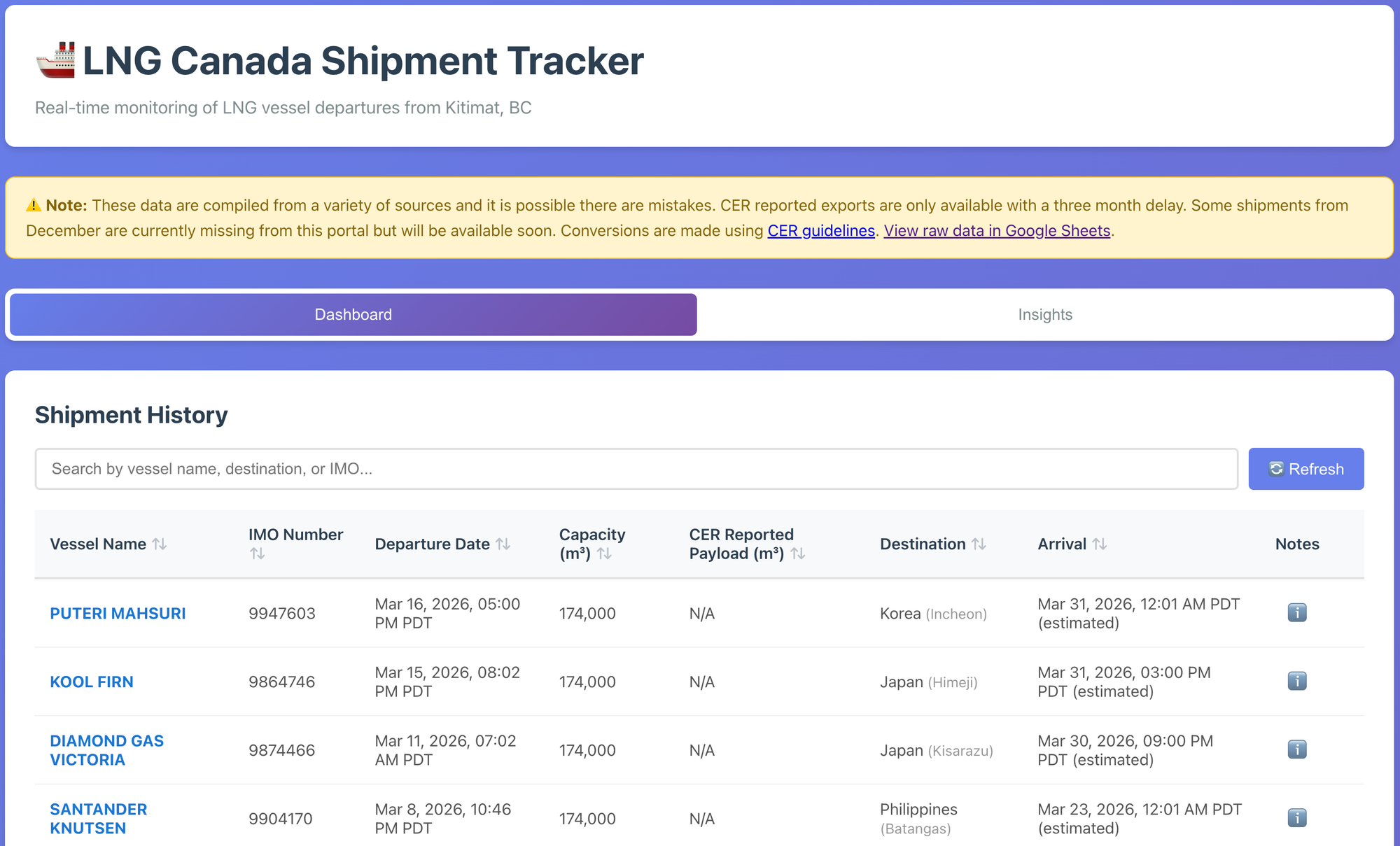Show notes icon for DIAMOND GAS VICTORIA
The width and height of the screenshot is (1400, 846).
coord(1296,750)
